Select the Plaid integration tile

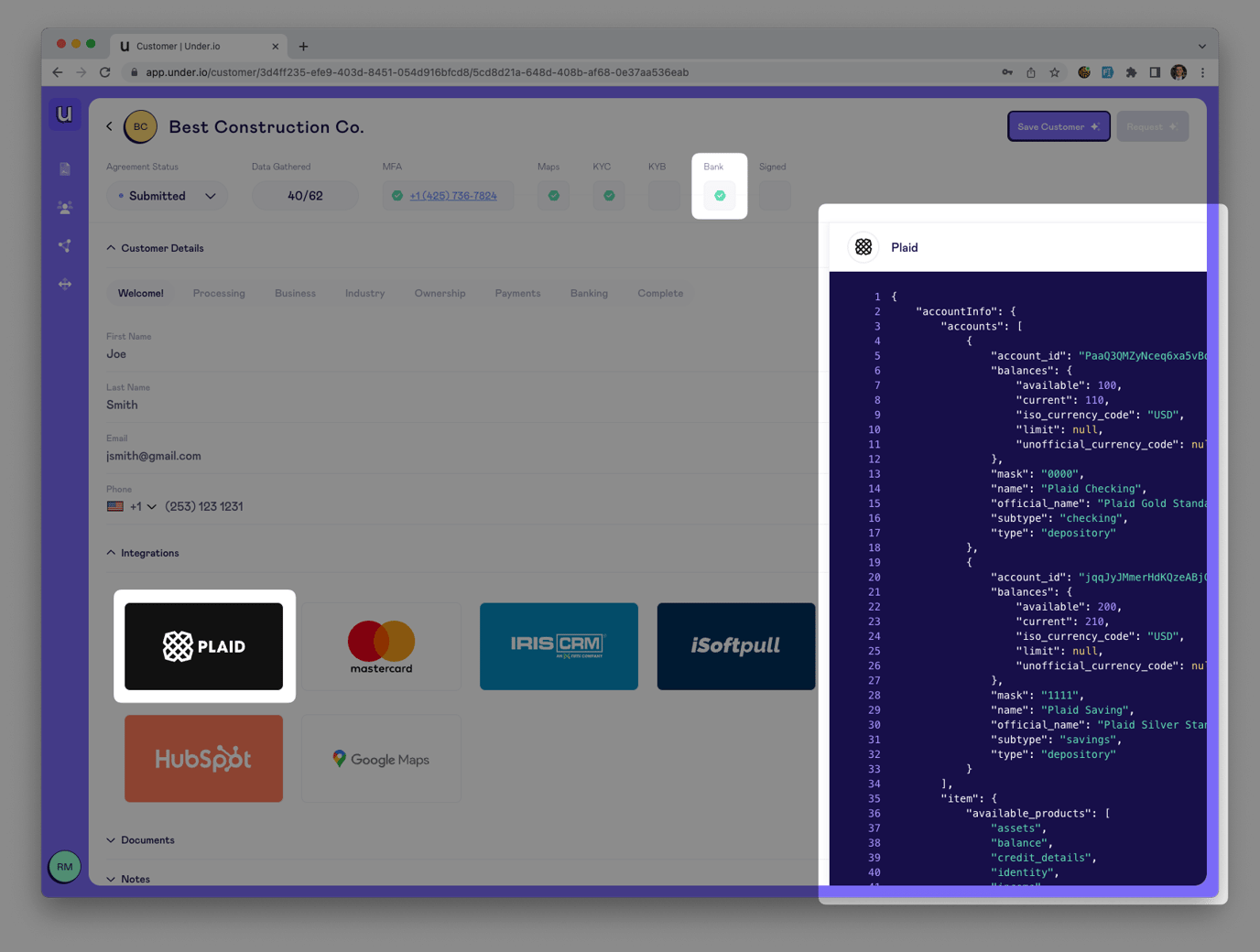[x=204, y=646]
